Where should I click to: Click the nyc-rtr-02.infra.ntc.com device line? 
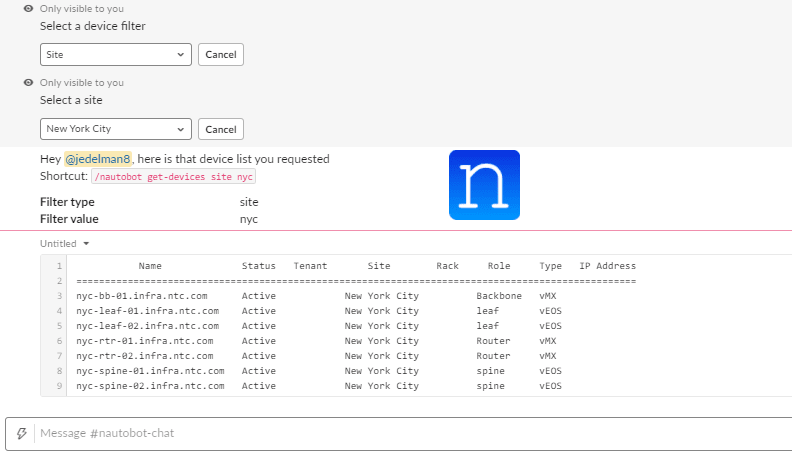pyautogui.click(x=316, y=356)
